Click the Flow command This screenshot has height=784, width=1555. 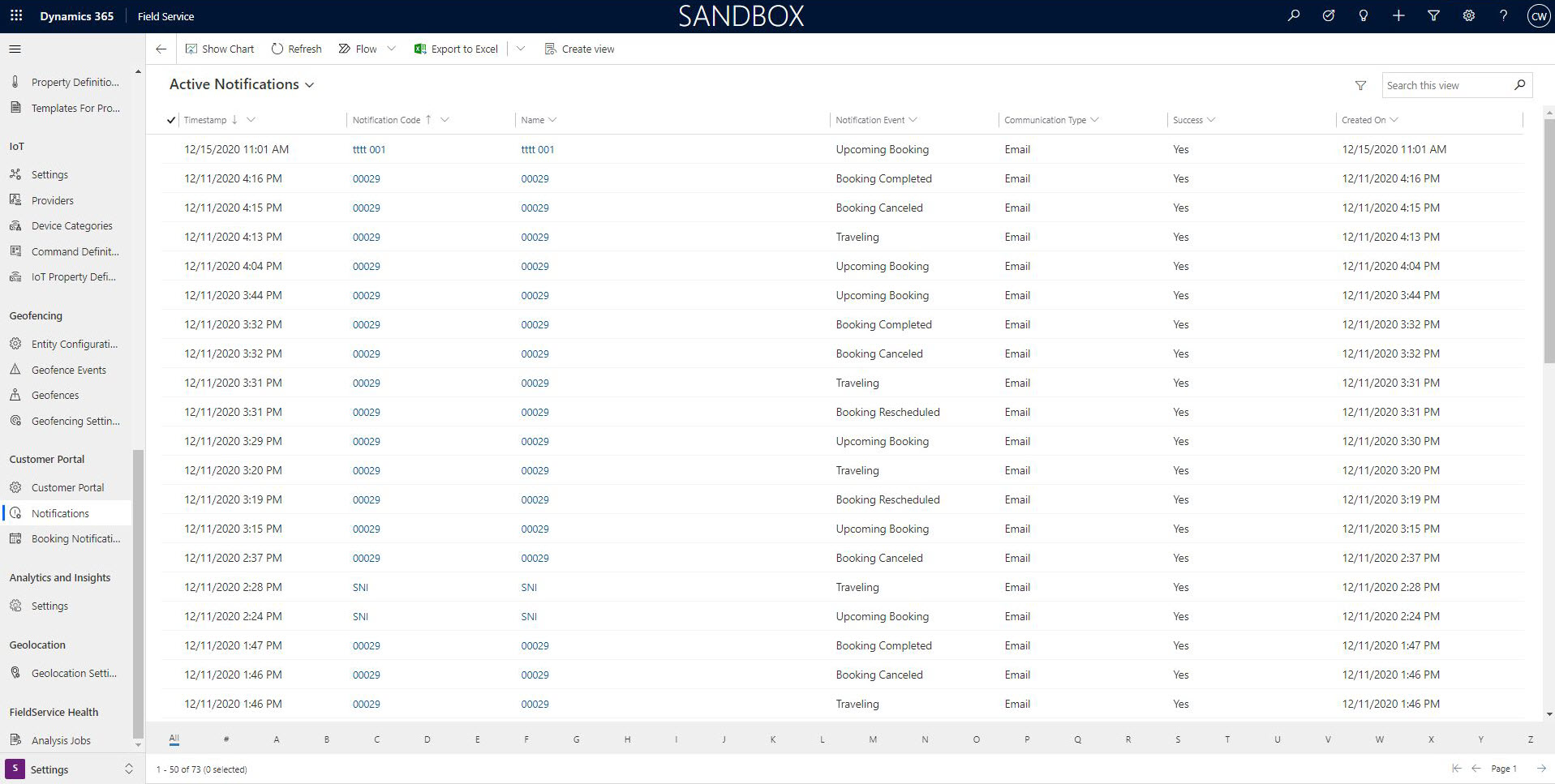pos(358,49)
